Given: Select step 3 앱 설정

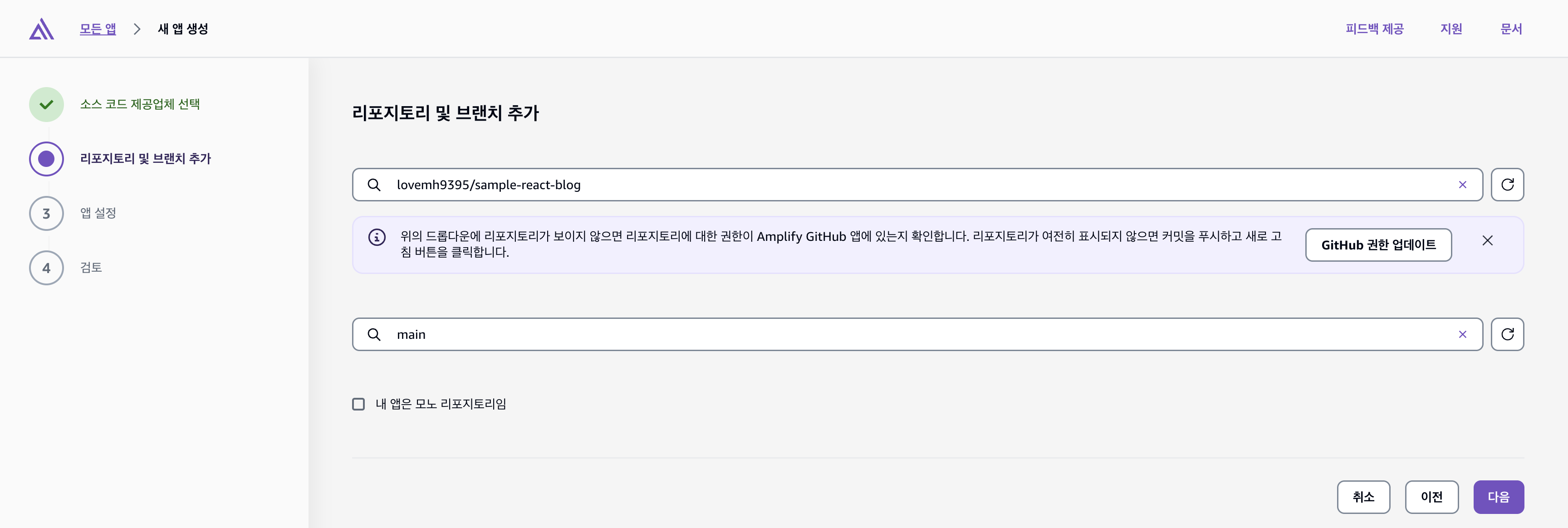Looking at the screenshot, I should coord(98,213).
